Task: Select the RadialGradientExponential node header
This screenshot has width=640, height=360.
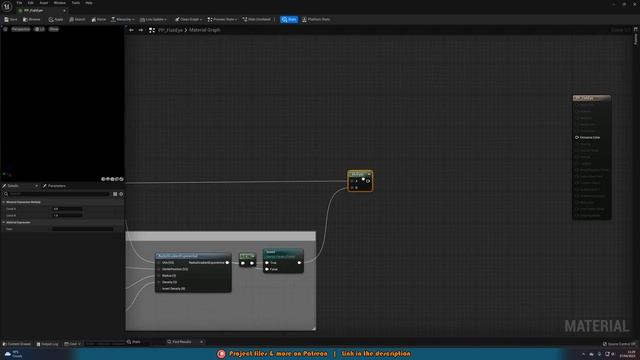Action: pyautogui.click(x=193, y=256)
